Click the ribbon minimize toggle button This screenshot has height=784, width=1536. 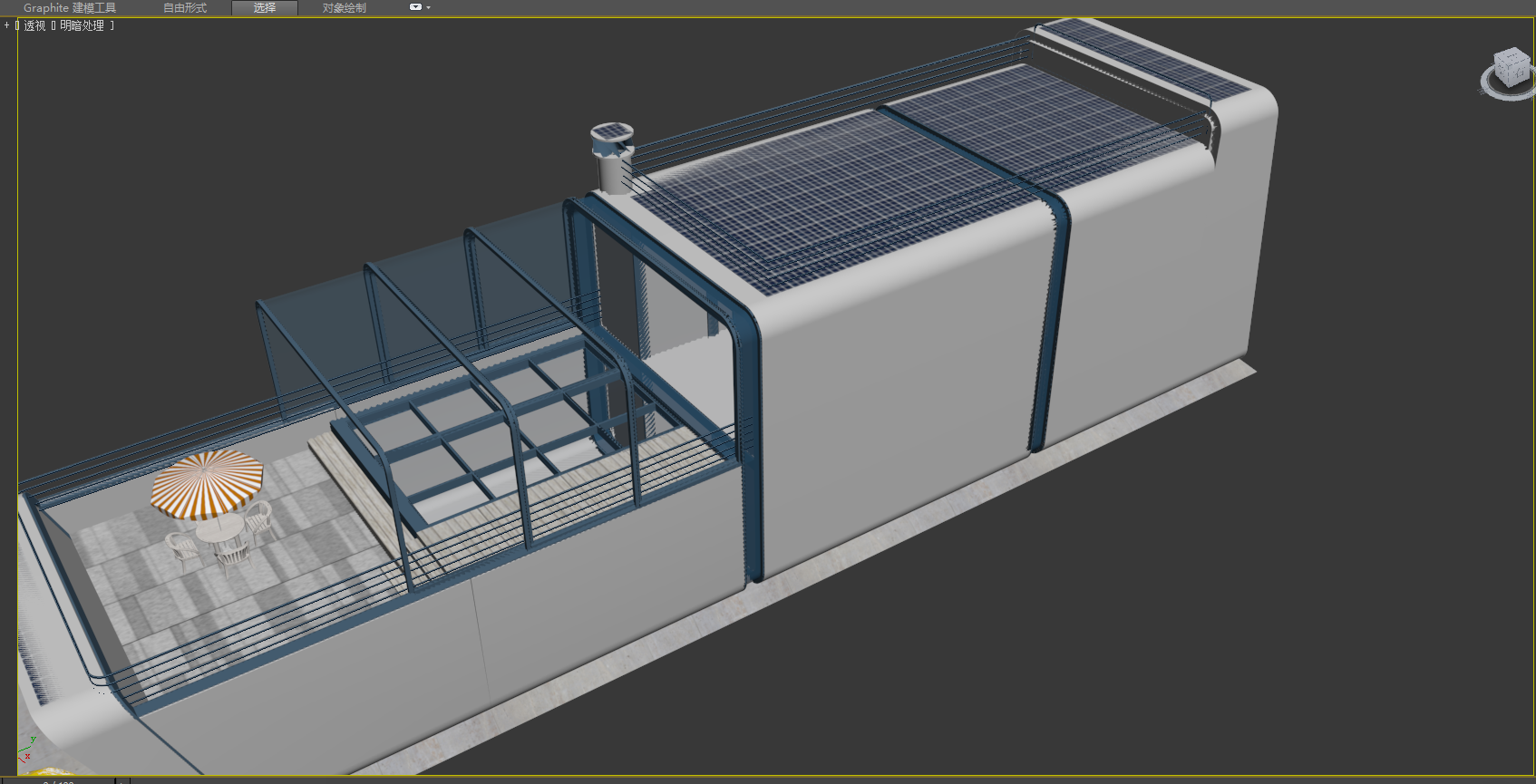click(415, 7)
